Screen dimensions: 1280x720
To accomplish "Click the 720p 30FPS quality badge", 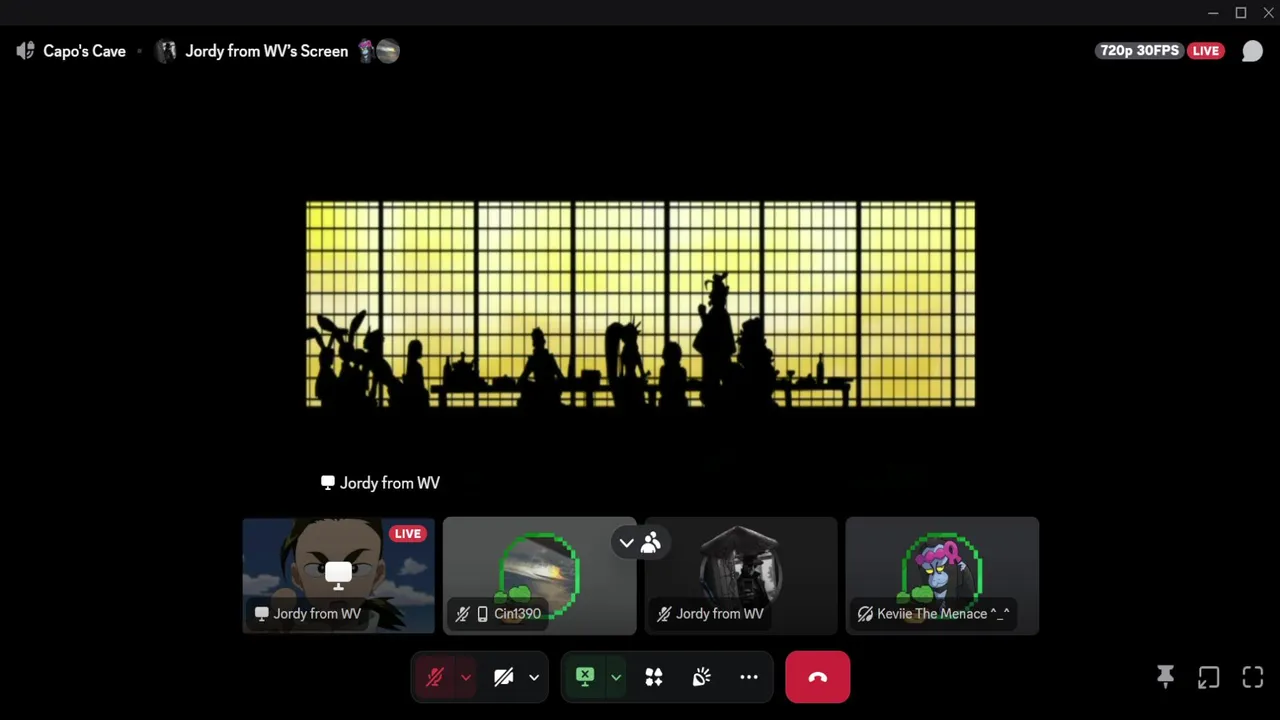I will (1140, 51).
